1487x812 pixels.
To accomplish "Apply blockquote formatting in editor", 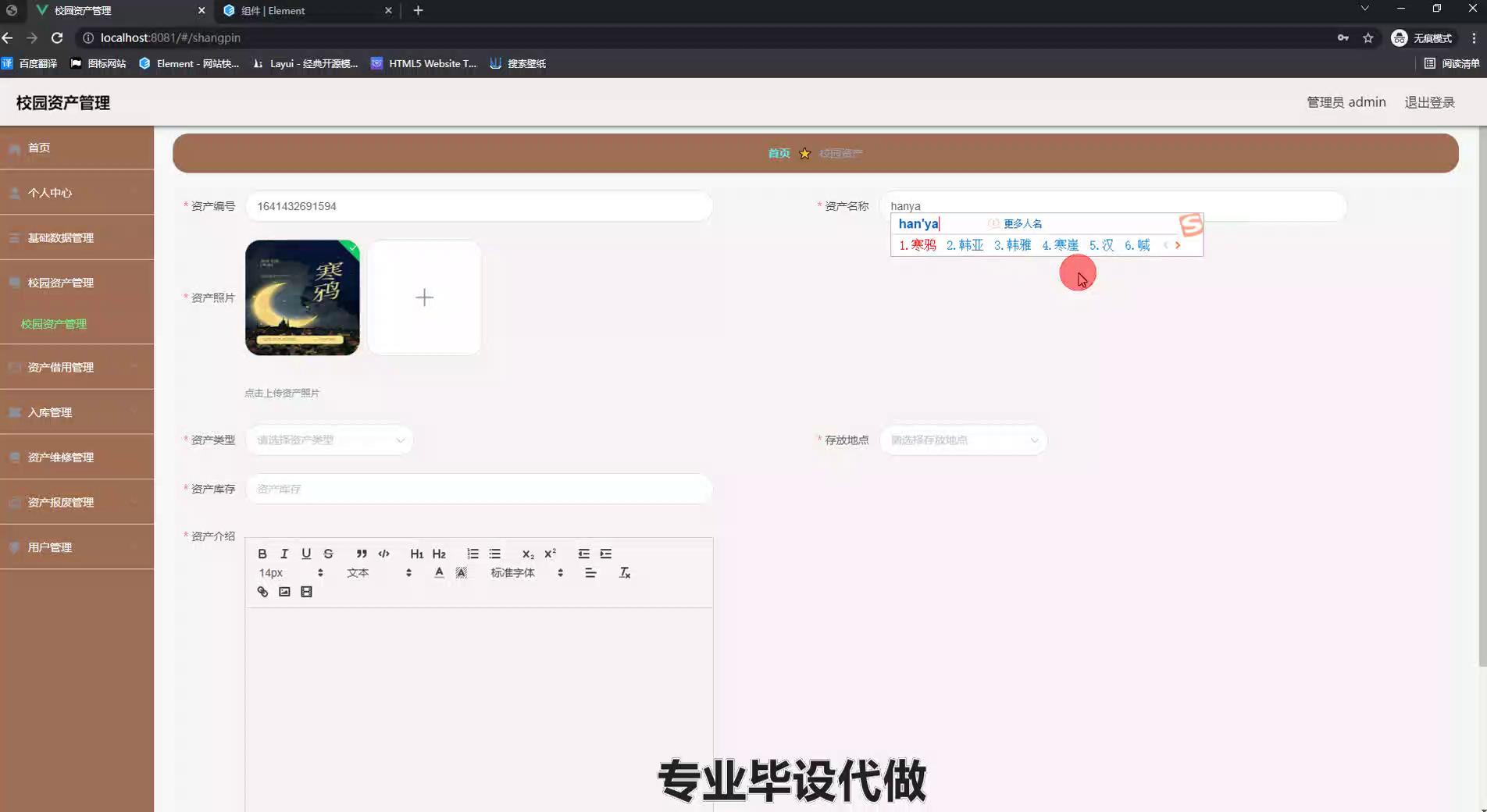I will click(361, 554).
